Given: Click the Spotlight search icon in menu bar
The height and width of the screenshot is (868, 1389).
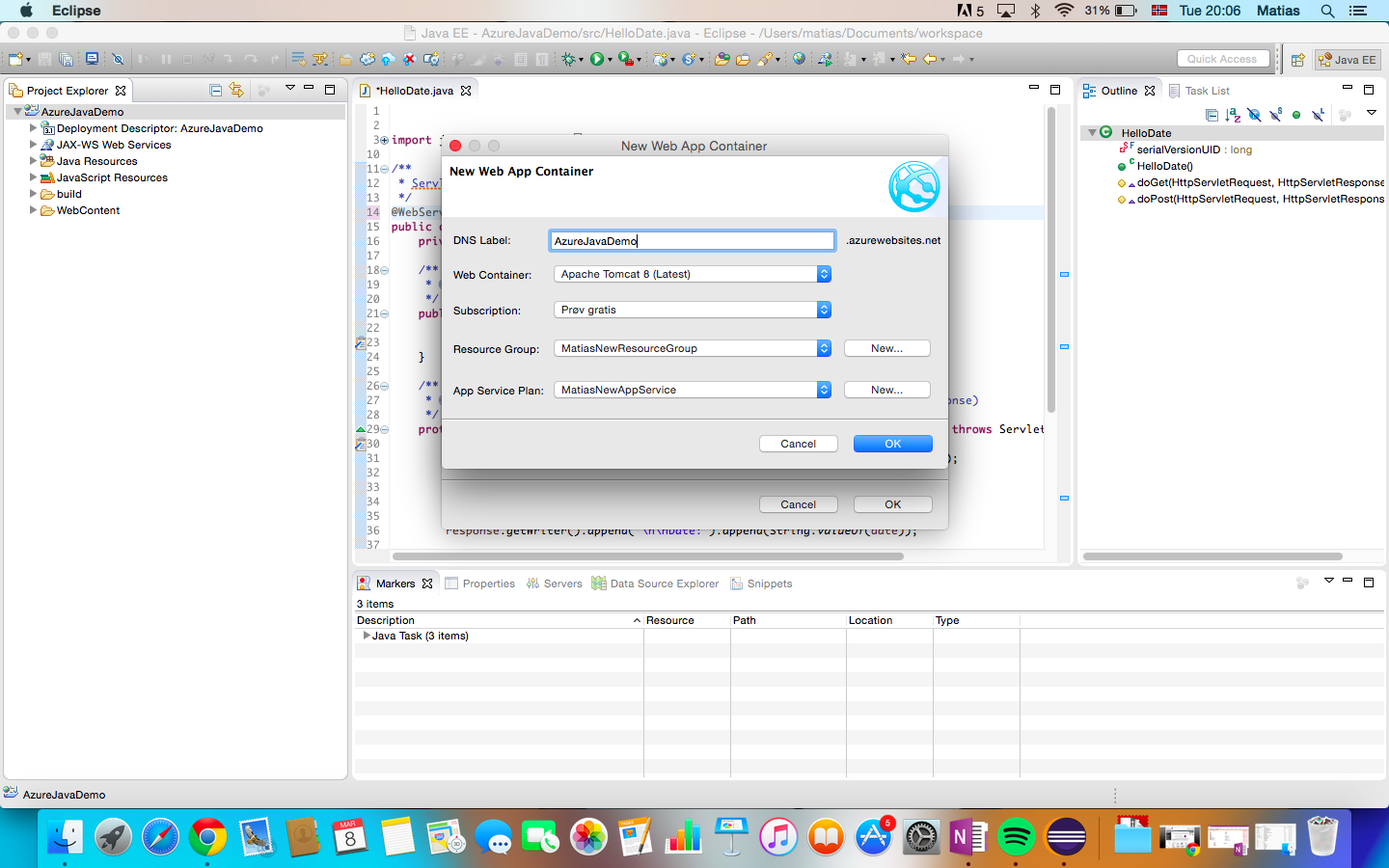Looking at the screenshot, I should point(1327,11).
